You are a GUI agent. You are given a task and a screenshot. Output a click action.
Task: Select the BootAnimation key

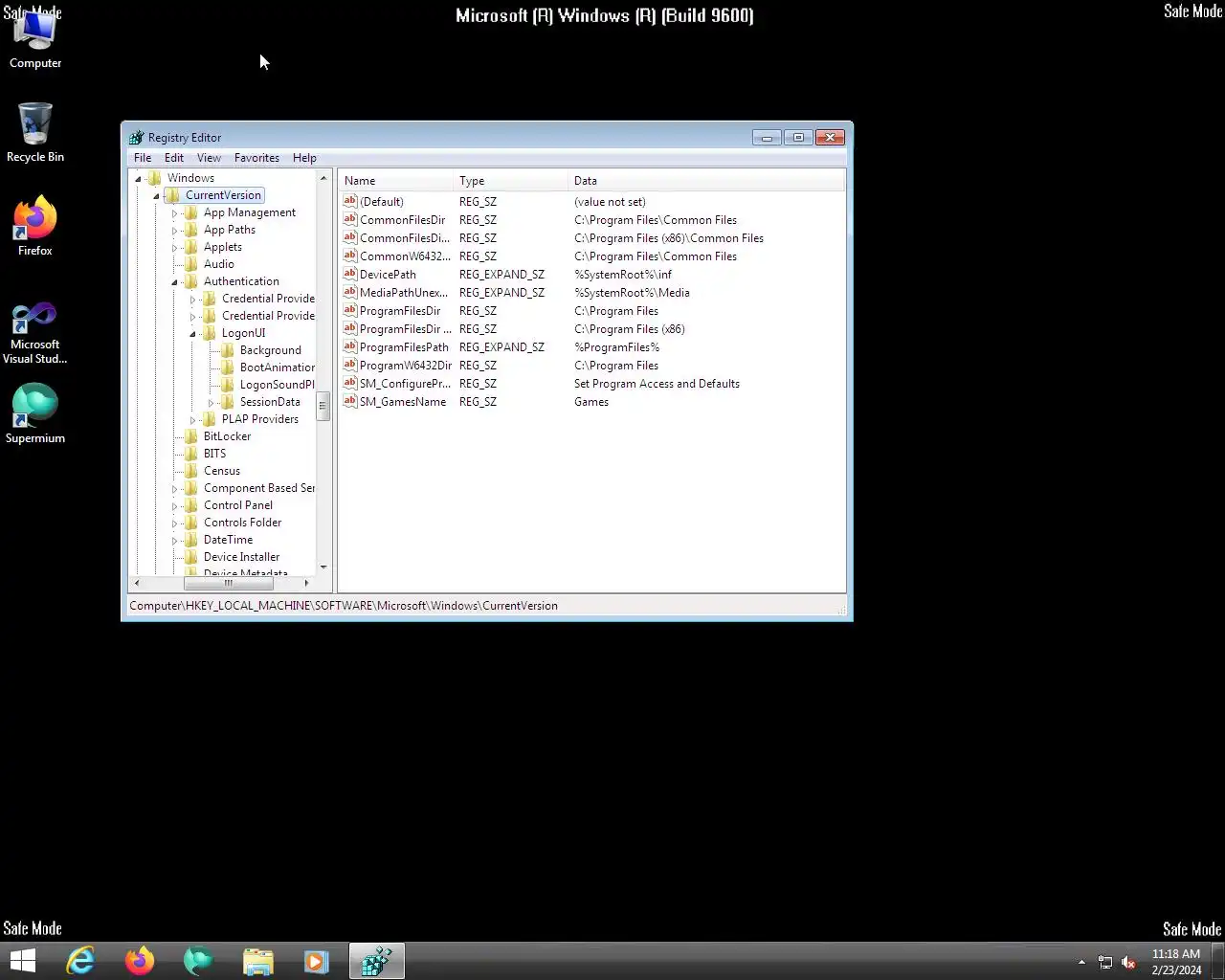[x=277, y=367]
